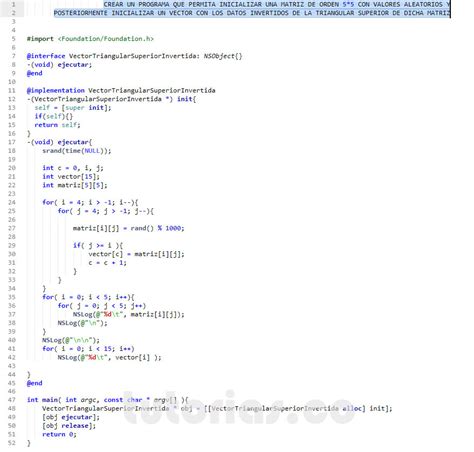The width and height of the screenshot is (474, 452).
Task: Click line number 52 in the gutter
Action: coord(12,443)
